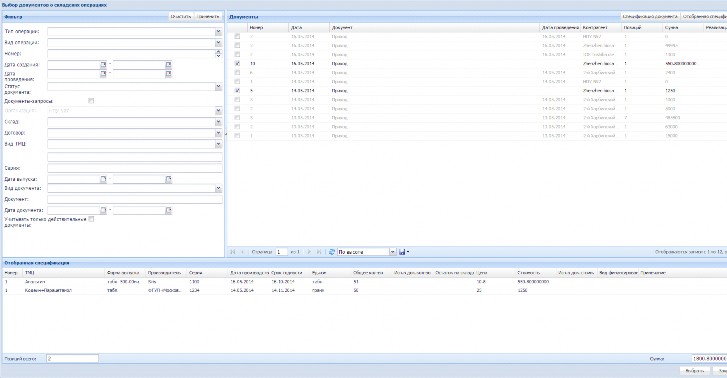Click the 'Спецификация документа' button
The width and height of the screenshot is (727, 378).
[650, 16]
